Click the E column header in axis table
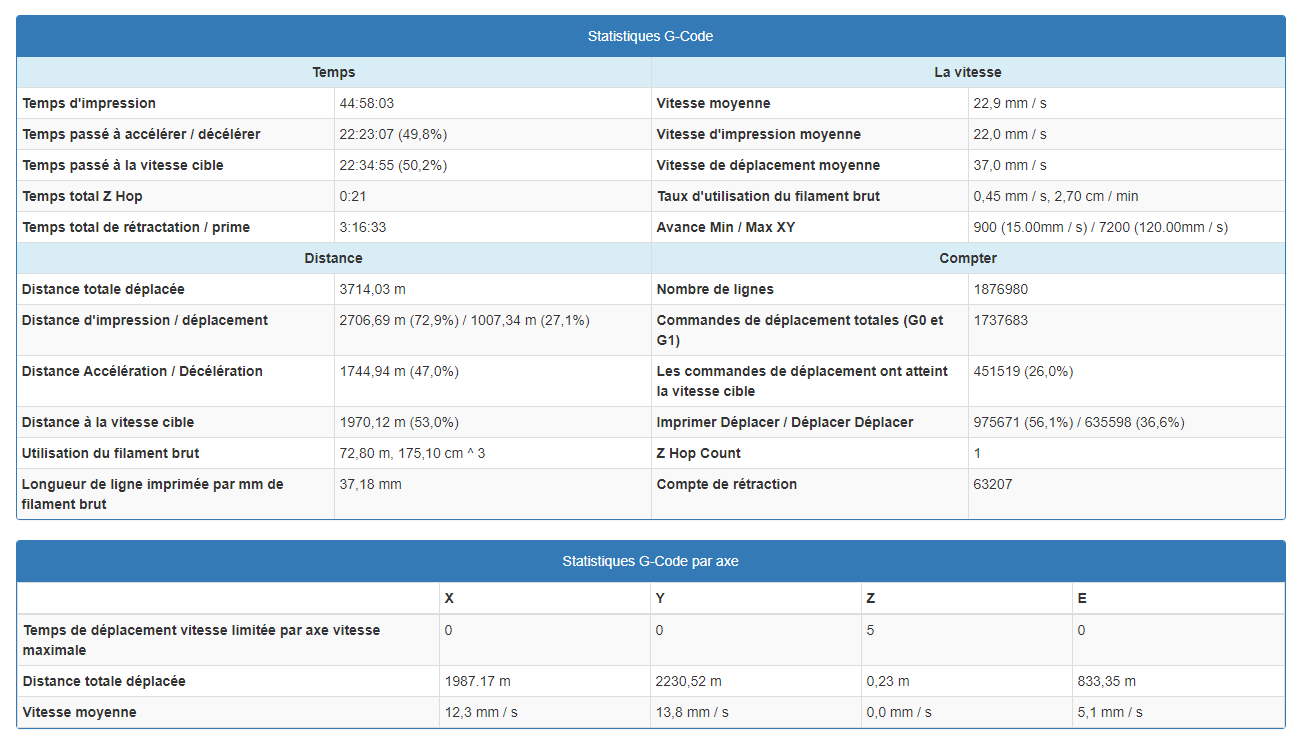This screenshot has width=1298, height=744. [x=1082, y=598]
